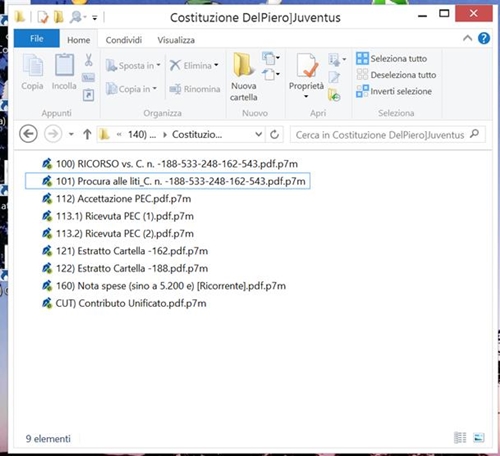The image size is (500, 456).
Task: Click the Taglia scissors icon
Action: pyautogui.click(x=88, y=60)
